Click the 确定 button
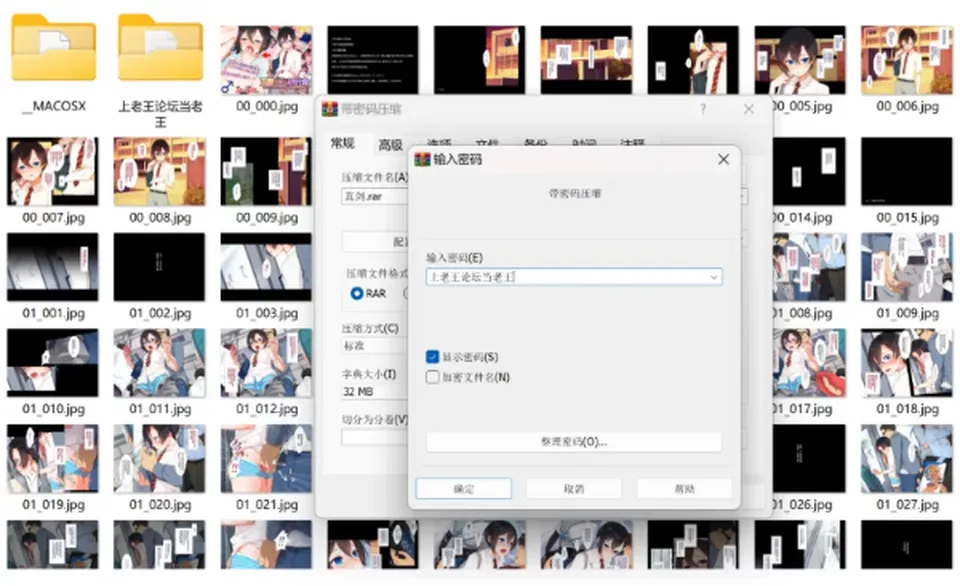The width and height of the screenshot is (960, 586). point(463,489)
